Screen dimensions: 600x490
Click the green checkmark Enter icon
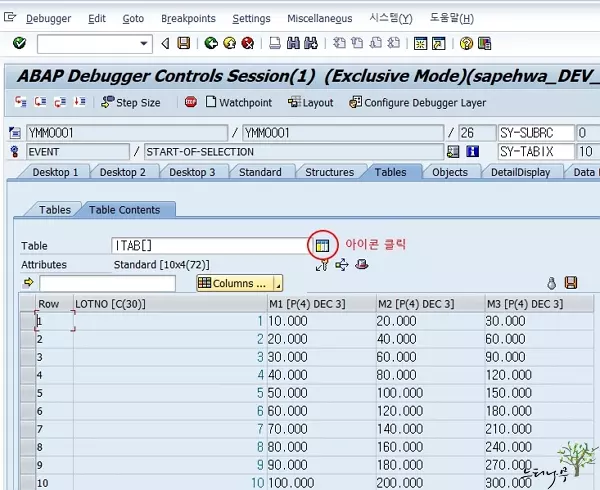[19, 43]
